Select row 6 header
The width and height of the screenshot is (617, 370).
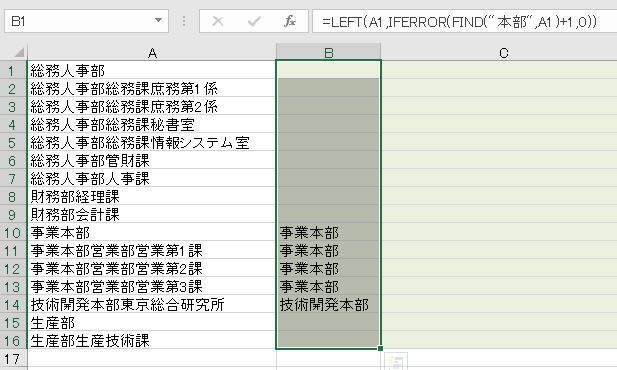[13, 161]
